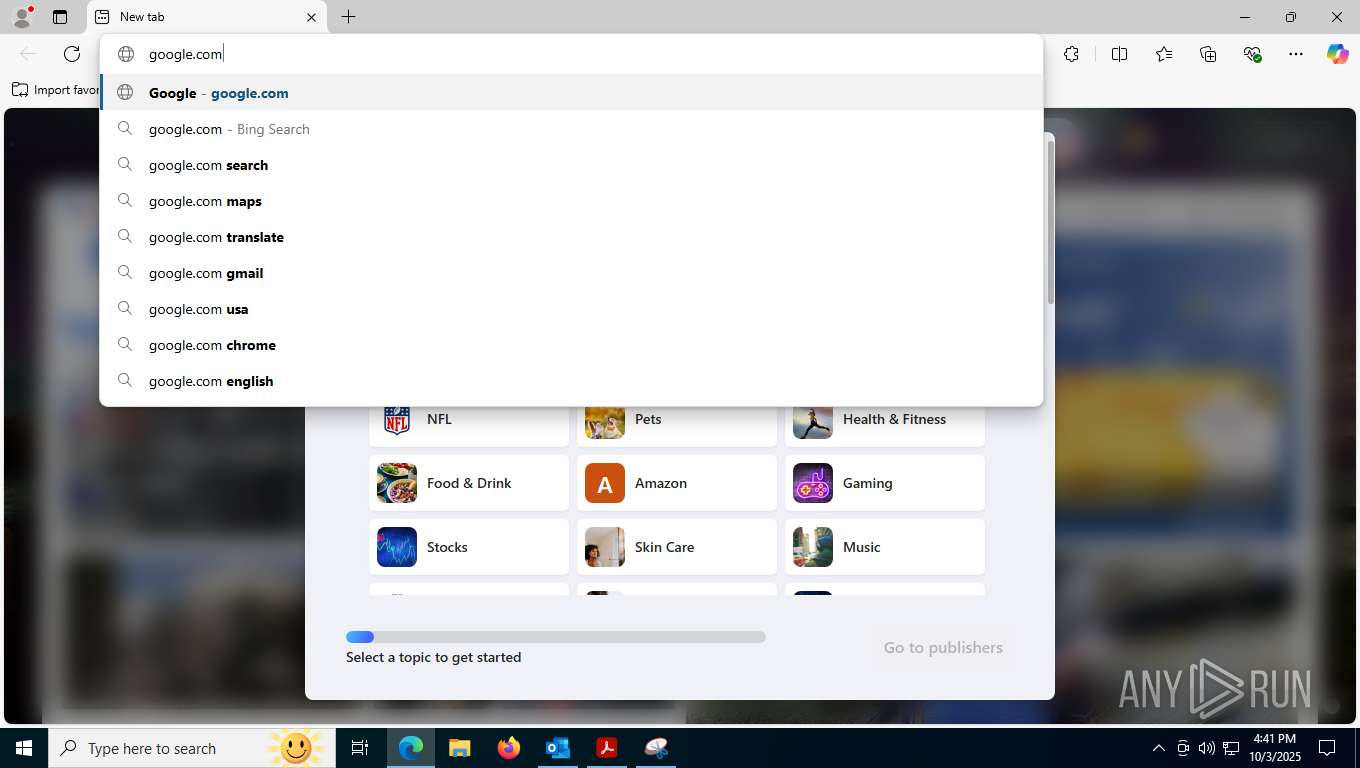Choose google.com maps suggestion

pyautogui.click(x=572, y=201)
